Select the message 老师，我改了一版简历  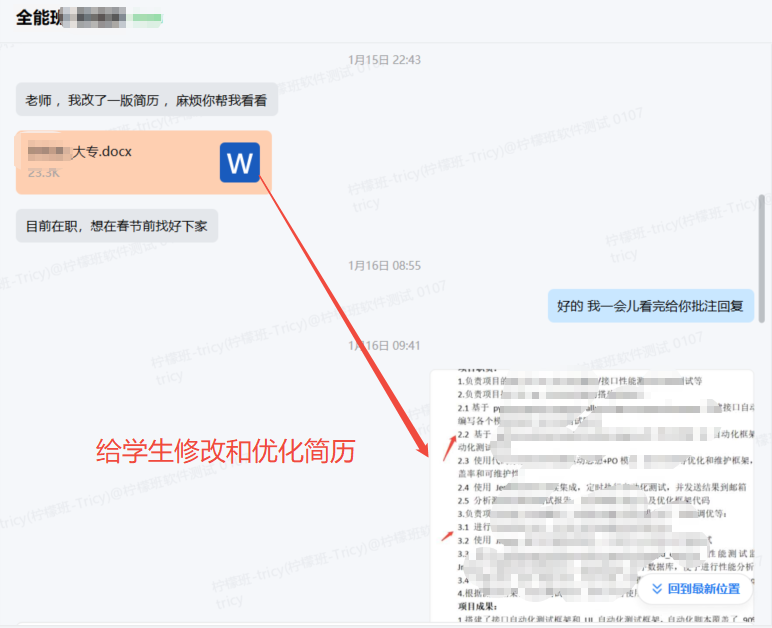[146, 100]
